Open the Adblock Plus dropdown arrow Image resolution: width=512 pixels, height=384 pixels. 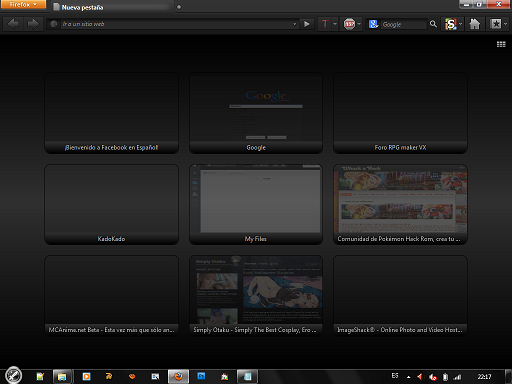(x=359, y=24)
